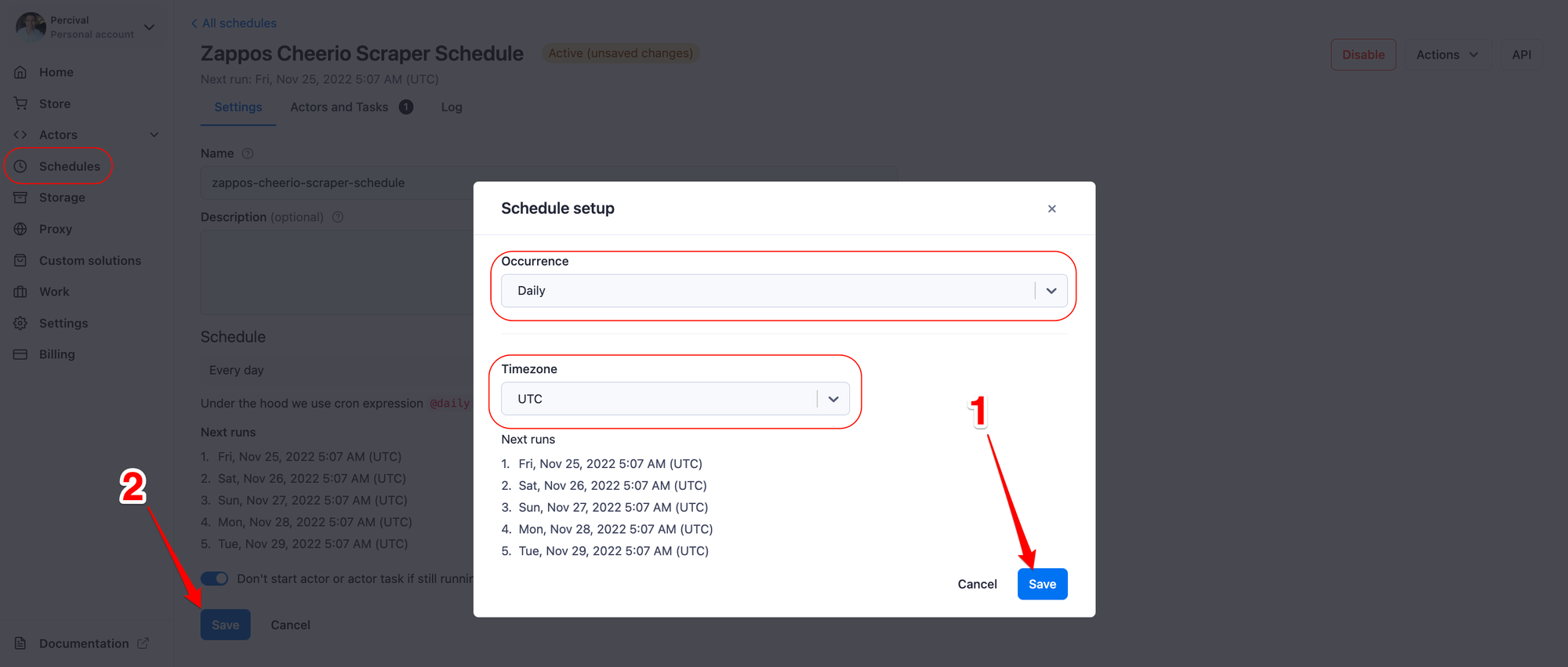The height and width of the screenshot is (667, 1568).
Task: Open the Billing section
Action: [x=55, y=353]
